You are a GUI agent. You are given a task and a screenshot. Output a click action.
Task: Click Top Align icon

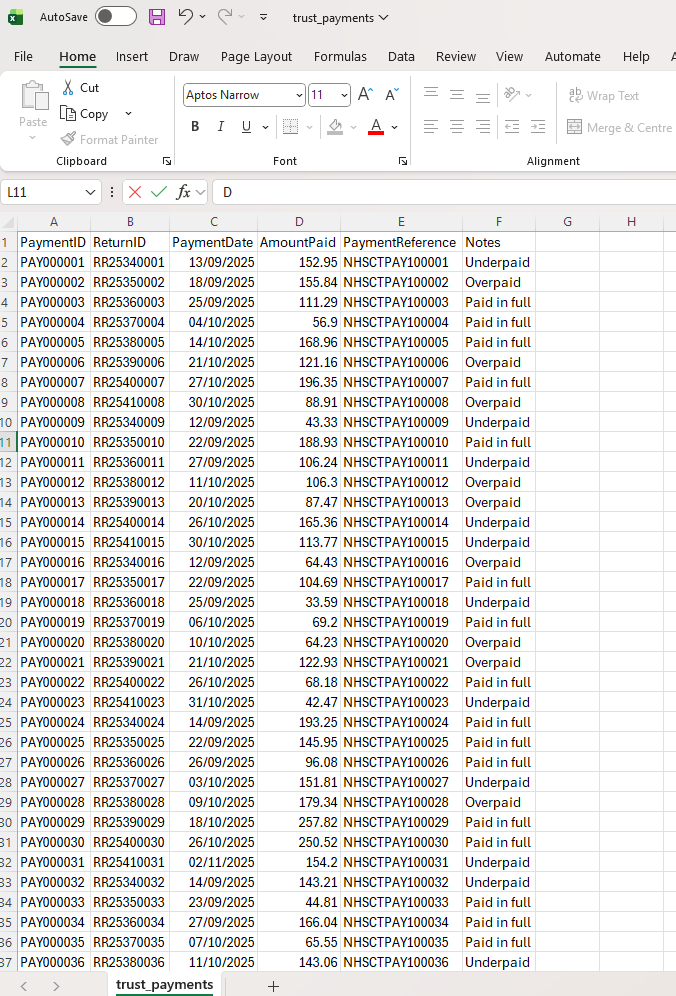tap(431, 95)
